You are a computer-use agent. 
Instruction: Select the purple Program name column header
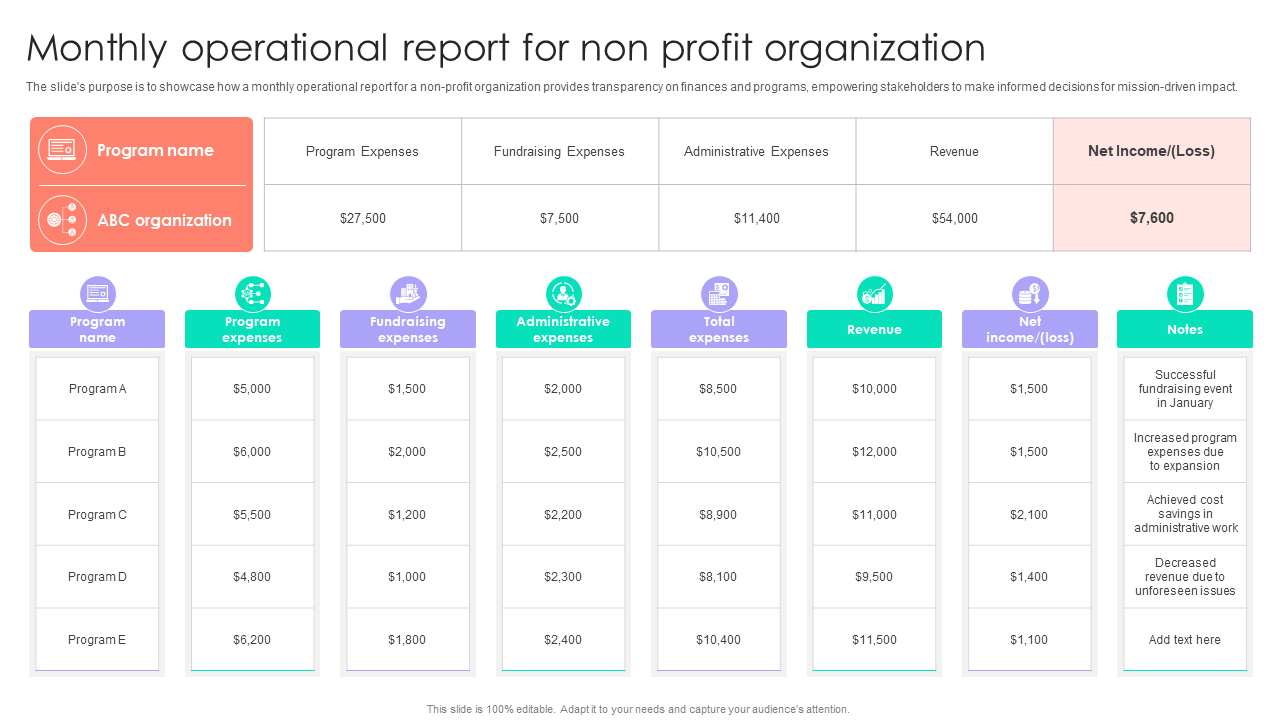tap(97, 329)
